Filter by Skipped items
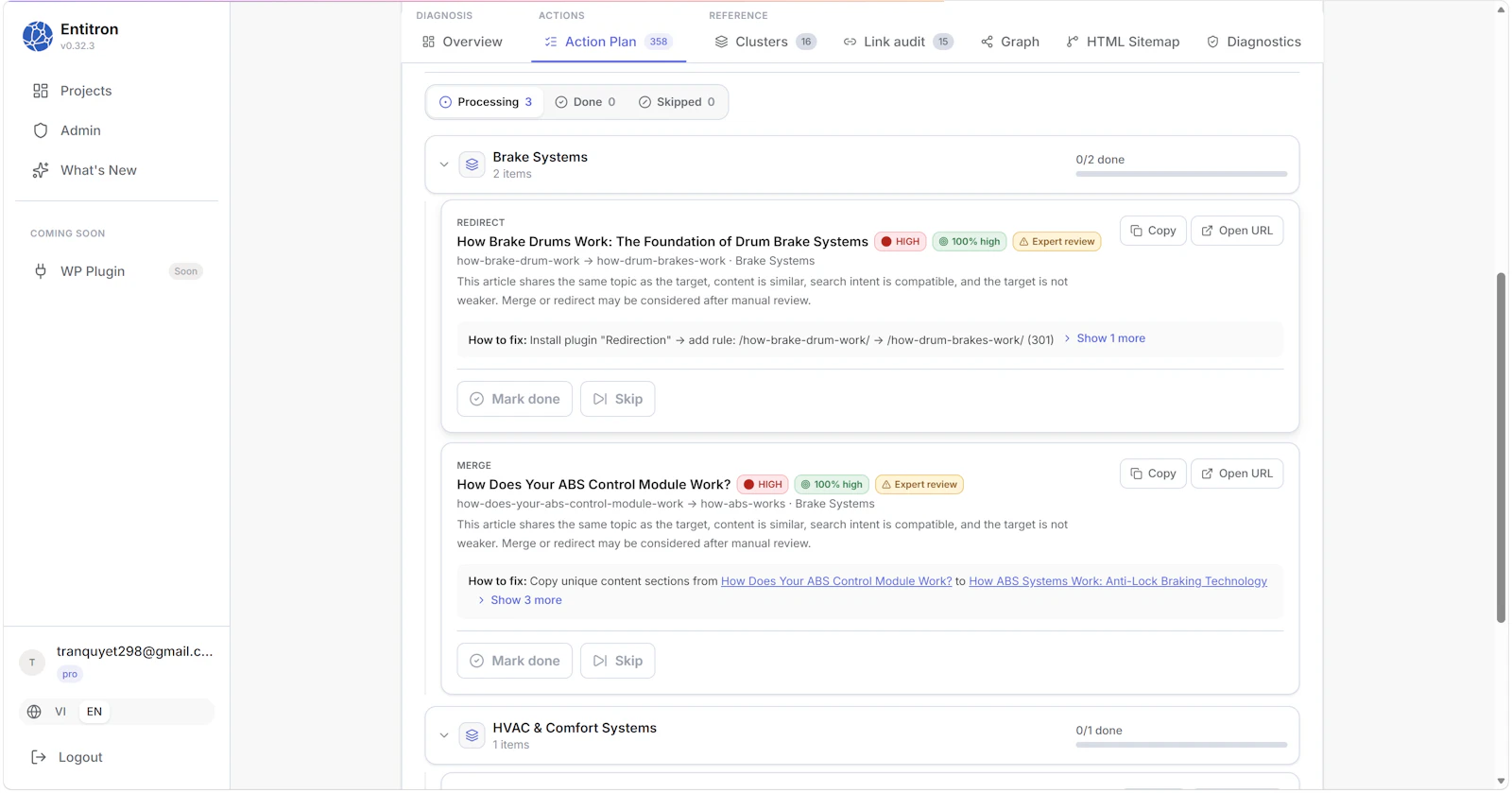This screenshot has width=1512, height=793. [677, 102]
